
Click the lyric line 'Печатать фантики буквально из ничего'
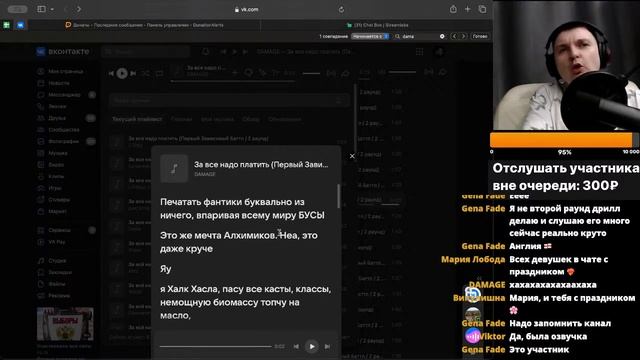point(242,209)
